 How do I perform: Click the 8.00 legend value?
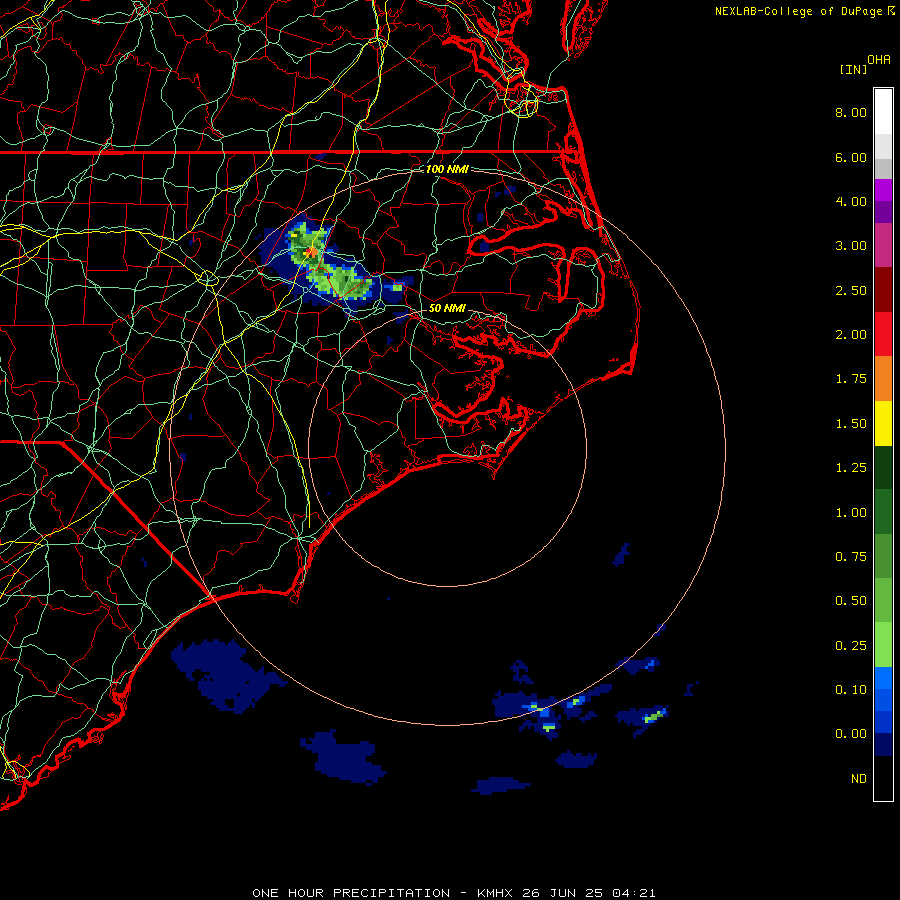(851, 112)
